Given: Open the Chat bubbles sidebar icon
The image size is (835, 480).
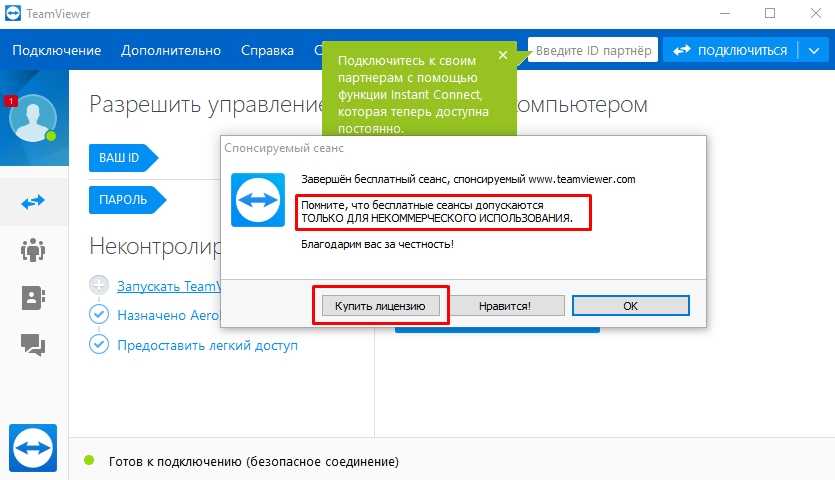Looking at the screenshot, I should point(33,346).
